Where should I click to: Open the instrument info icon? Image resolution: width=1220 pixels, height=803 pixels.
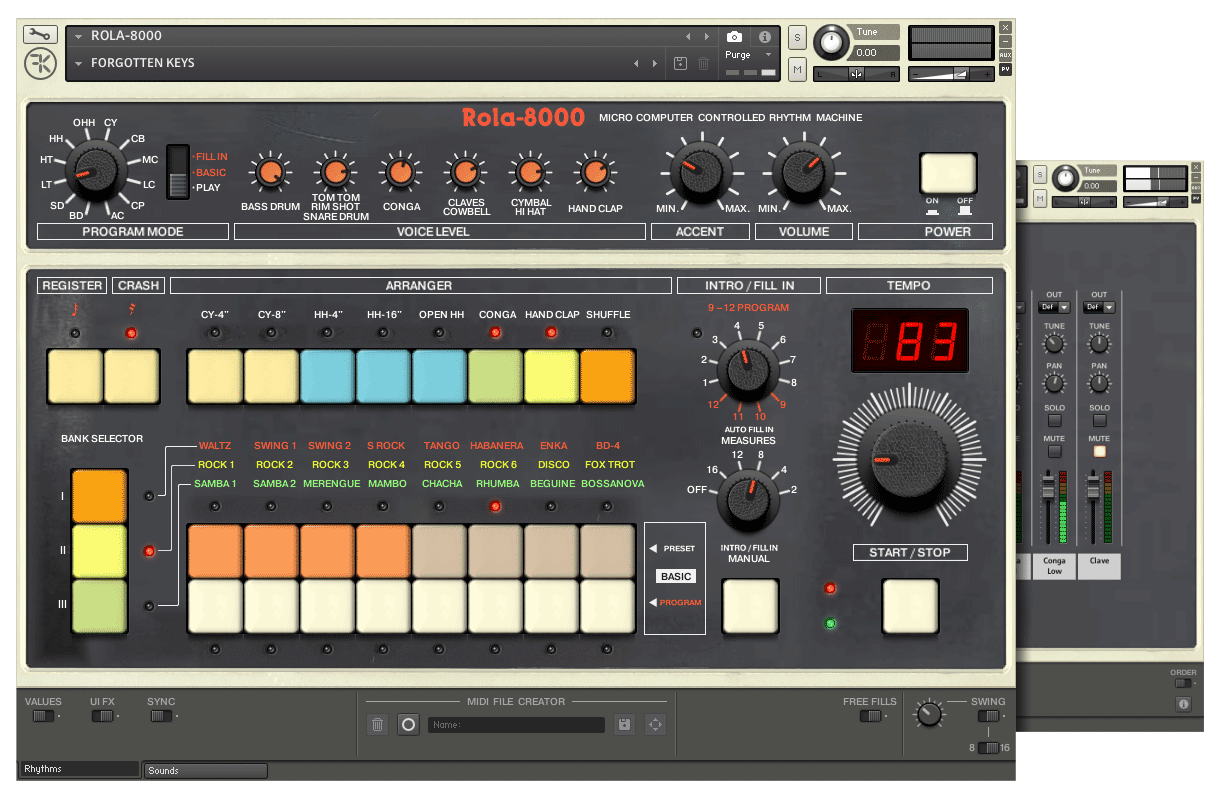[x=764, y=37]
